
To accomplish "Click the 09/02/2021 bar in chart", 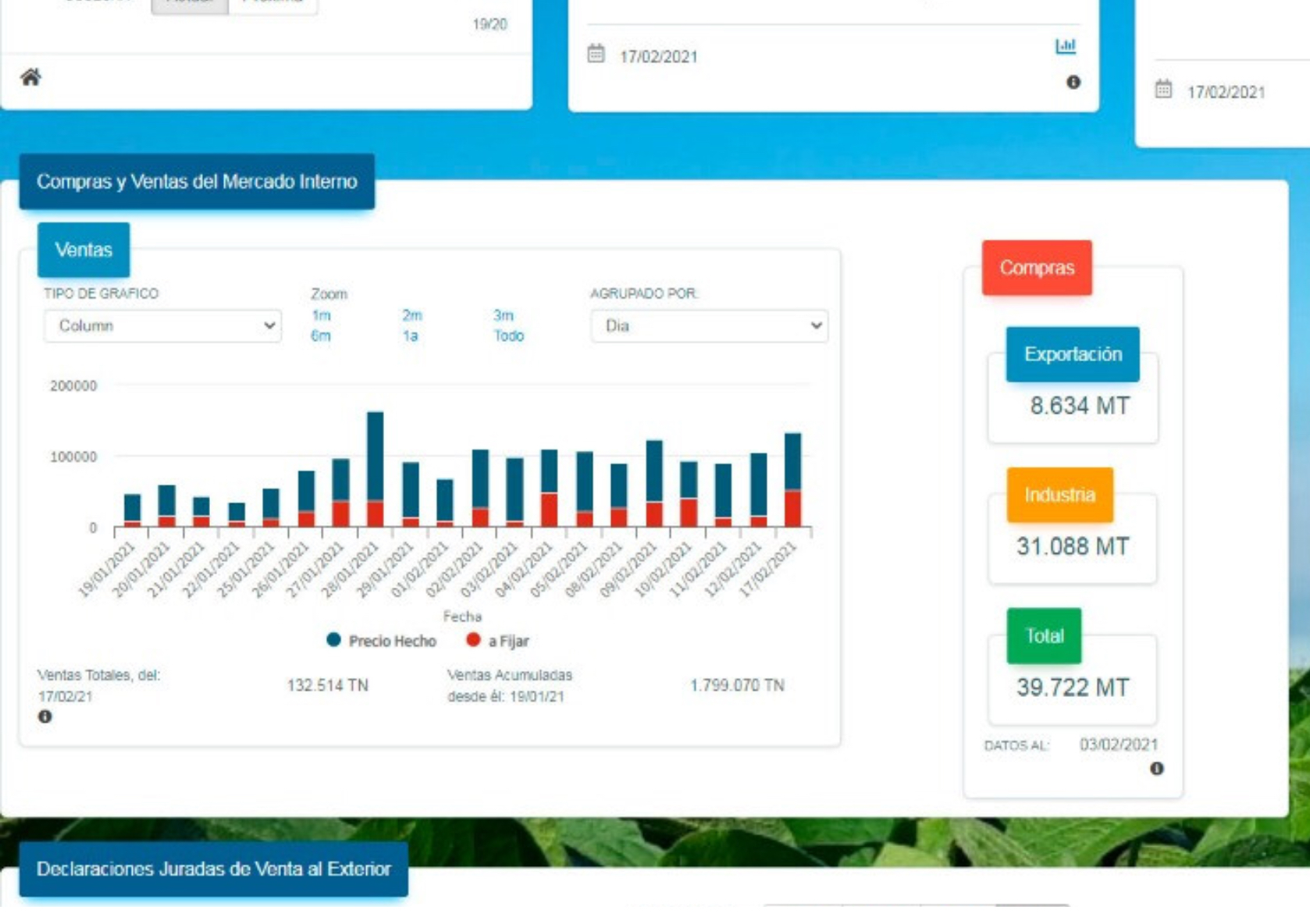I will pyautogui.click(x=654, y=483).
